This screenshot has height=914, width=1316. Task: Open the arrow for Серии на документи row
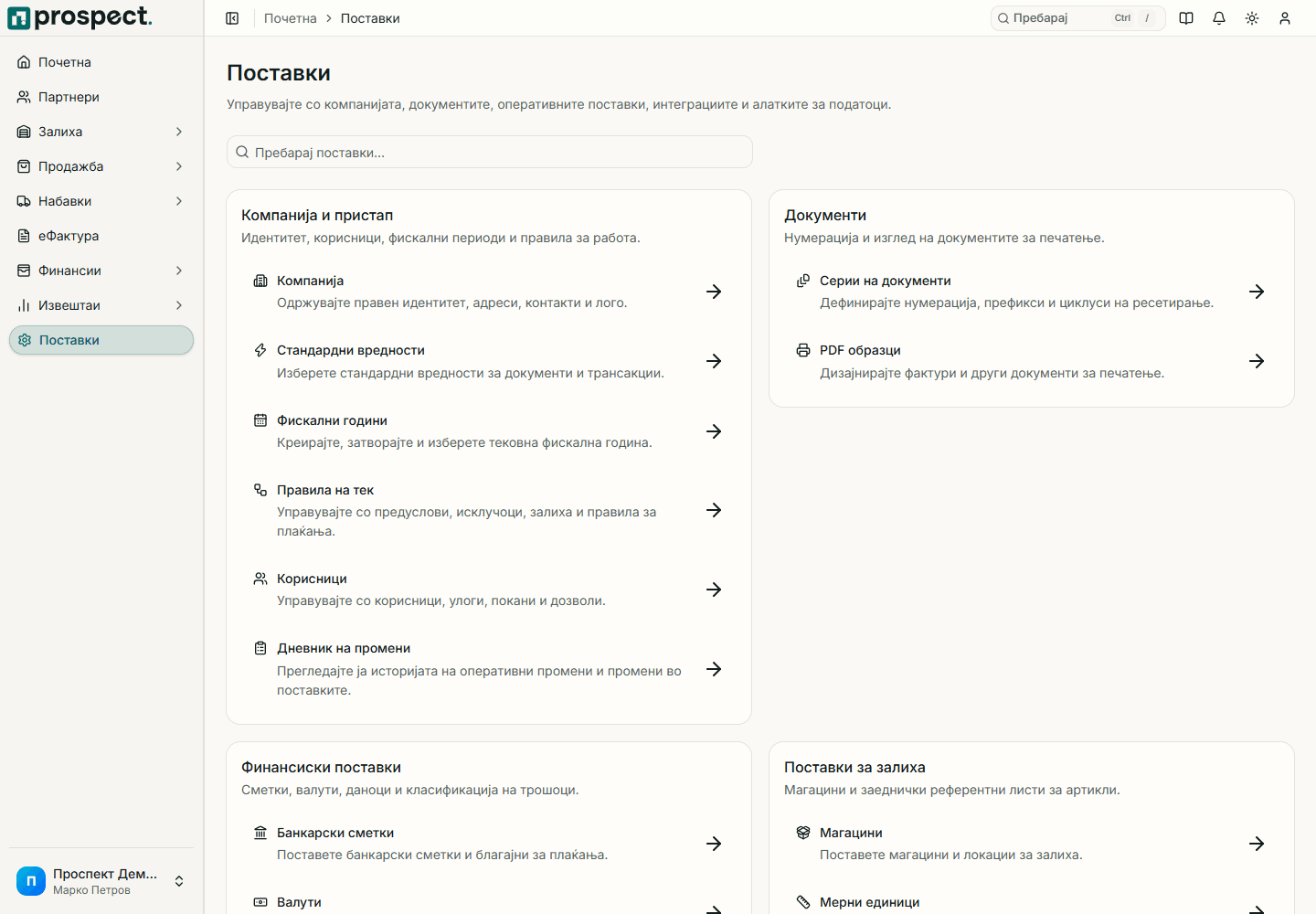tap(1257, 292)
